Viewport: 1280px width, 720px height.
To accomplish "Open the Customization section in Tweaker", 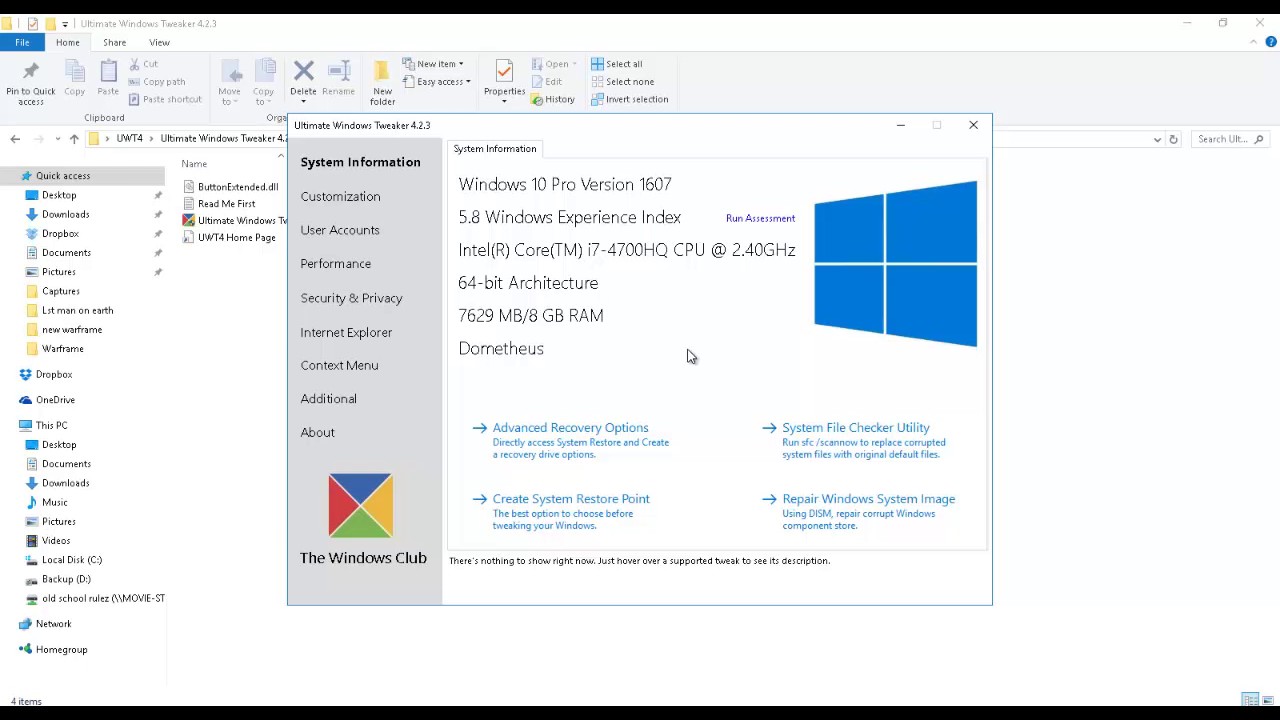I will (x=341, y=197).
